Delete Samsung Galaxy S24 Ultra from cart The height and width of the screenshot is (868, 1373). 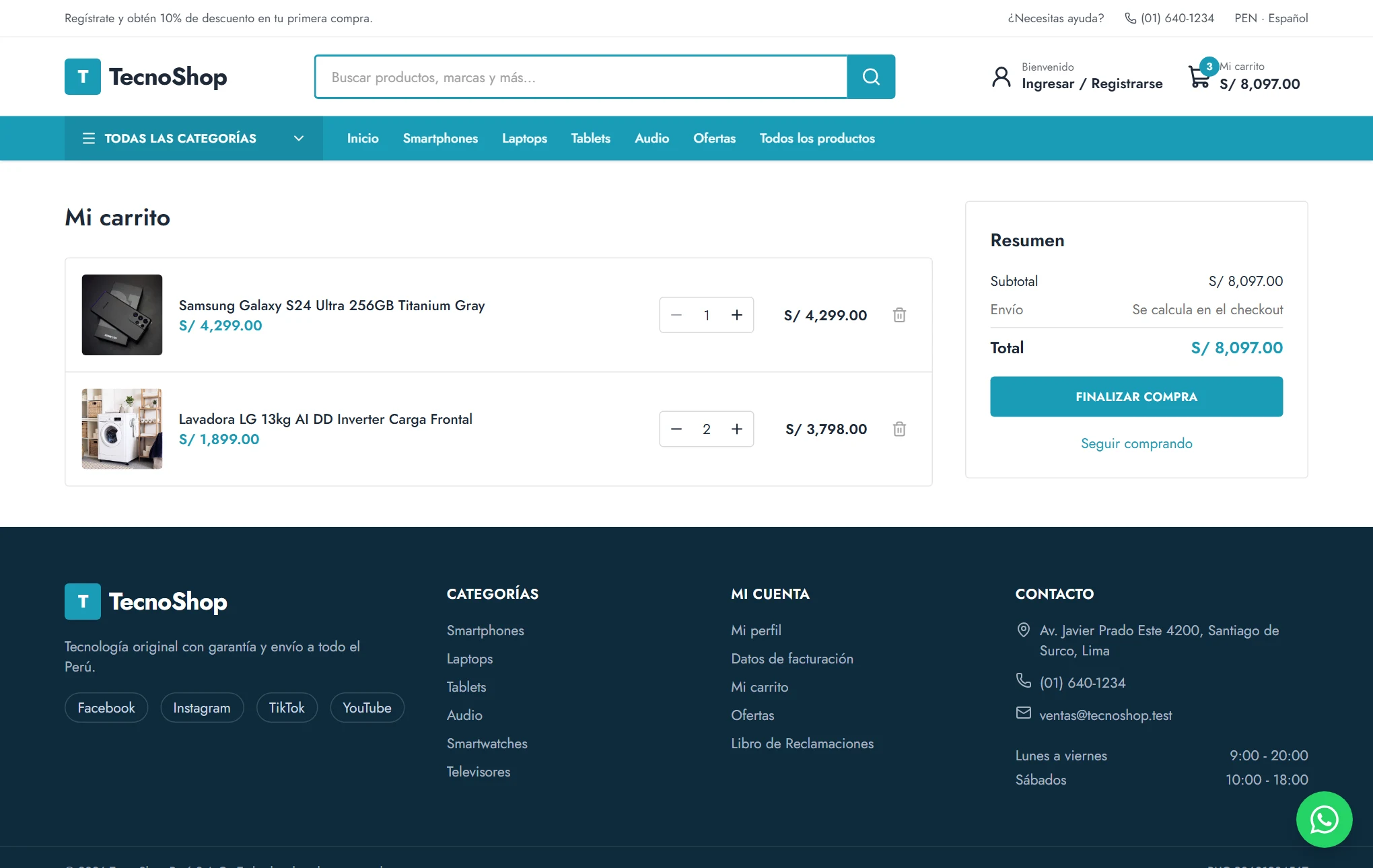pos(899,315)
